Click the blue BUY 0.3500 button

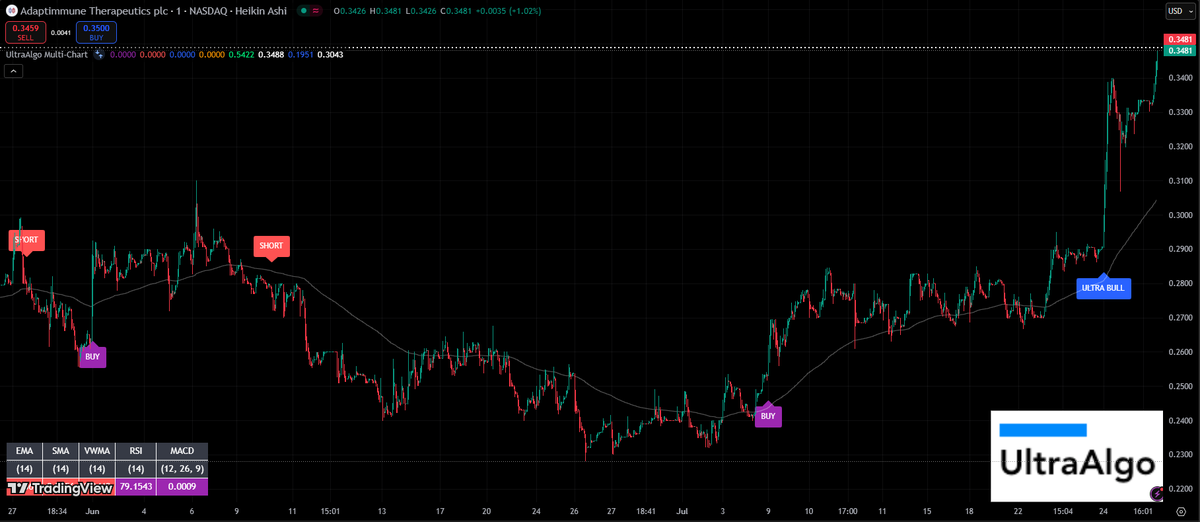pyautogui.click(x=96, y=32)
